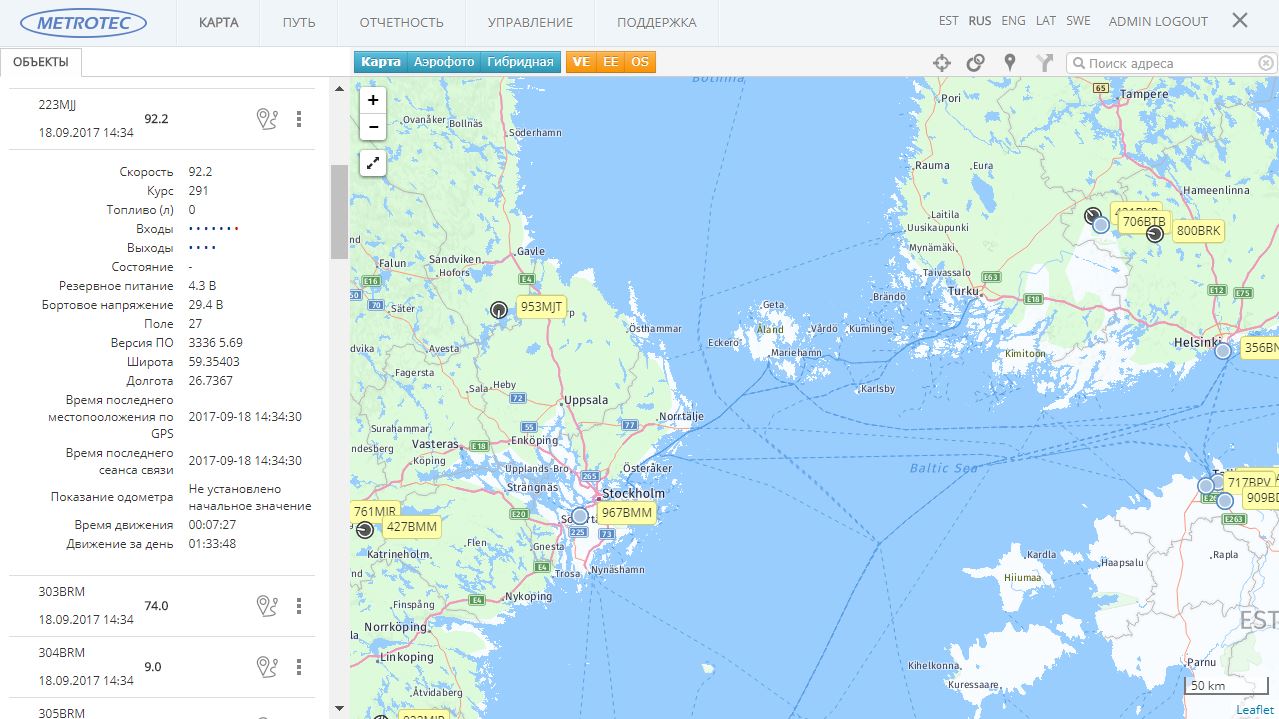Show route track for vehicle 223MJJ

click(x=266, y=119)
